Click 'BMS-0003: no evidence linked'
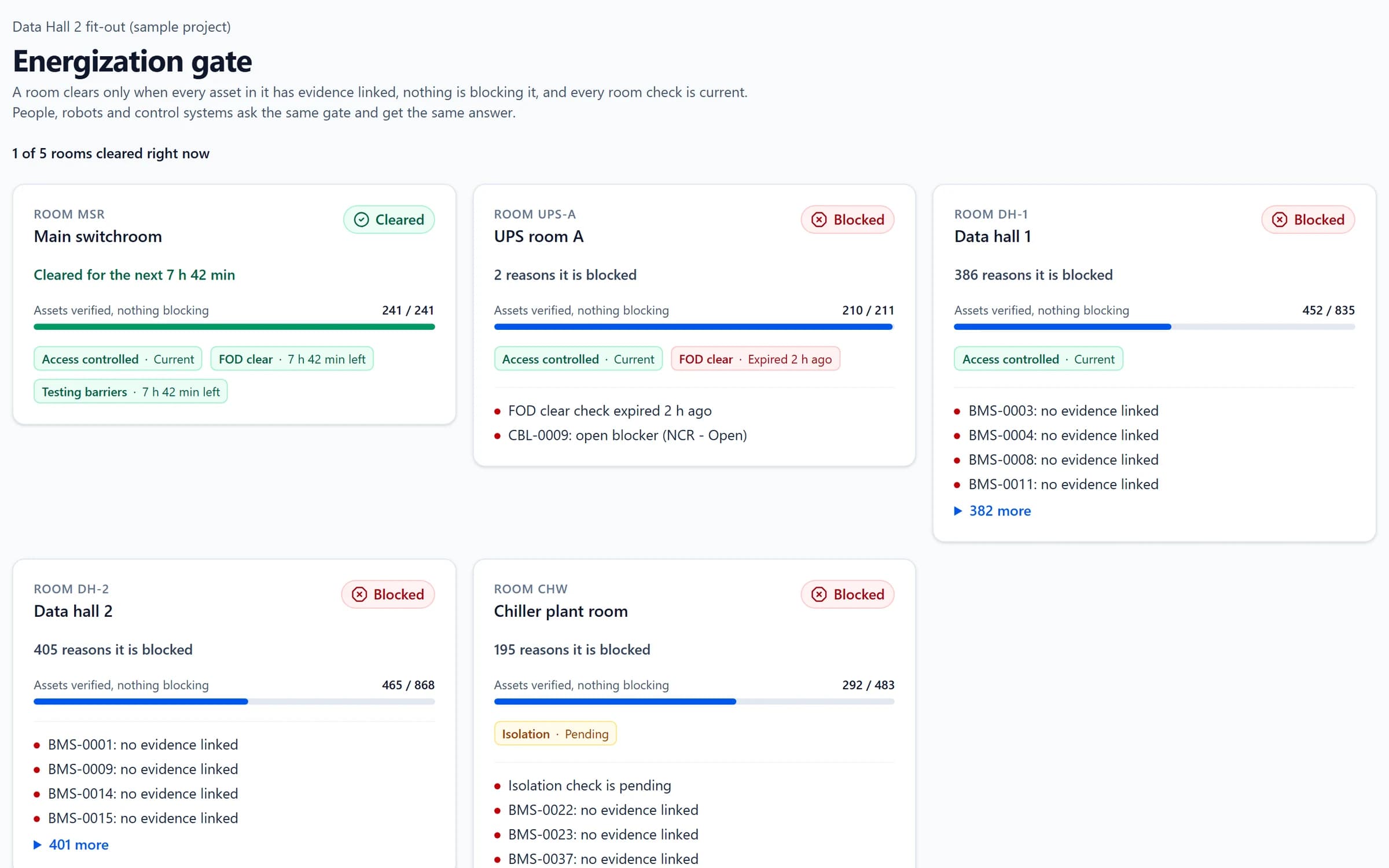This screenshot has width=1389, height=868. coord(1064,411)
